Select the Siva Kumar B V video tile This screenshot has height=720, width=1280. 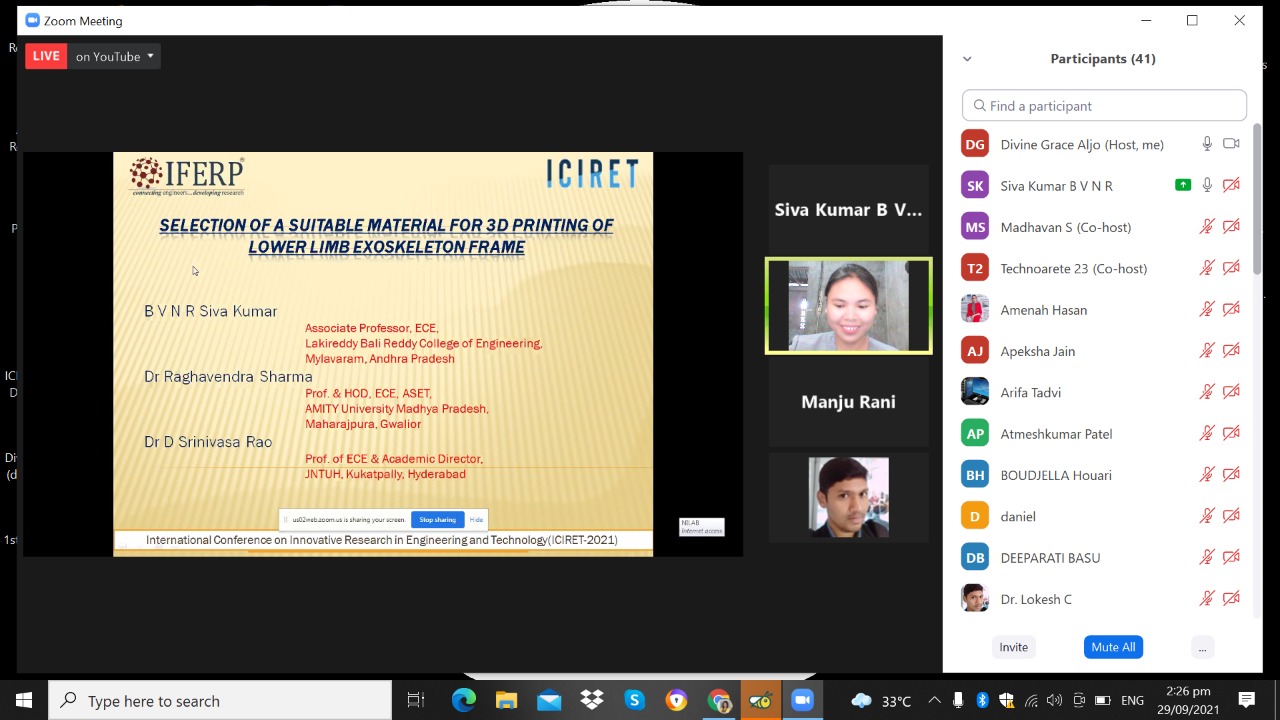pyautogui.click(x=848, y=209)
